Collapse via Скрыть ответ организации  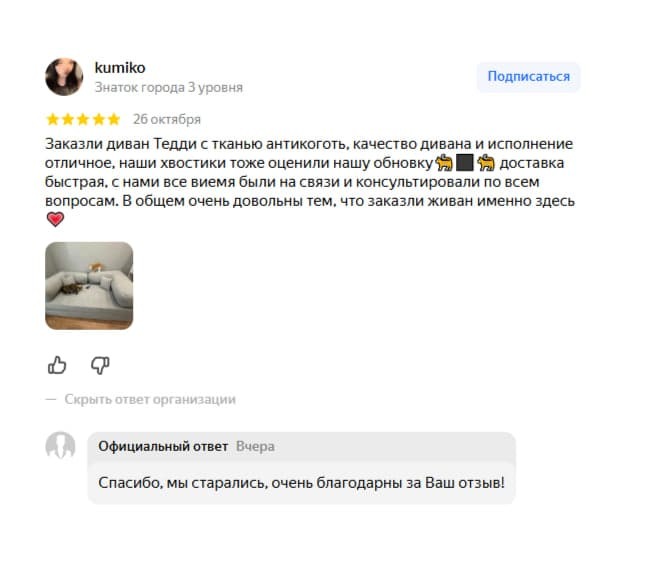[150, 399]
